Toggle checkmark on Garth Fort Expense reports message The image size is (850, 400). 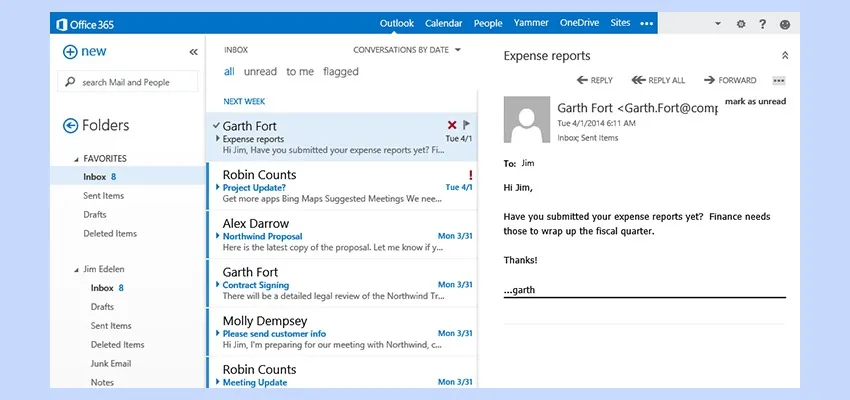(216, 125)
